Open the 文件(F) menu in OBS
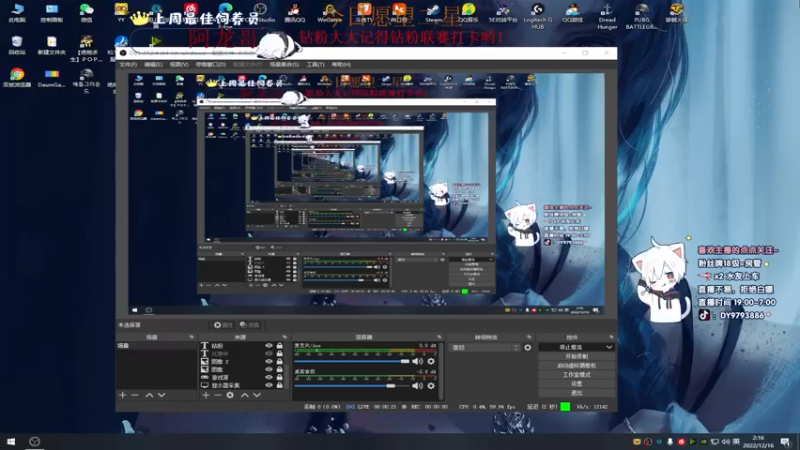 click(x=128, y=65)
